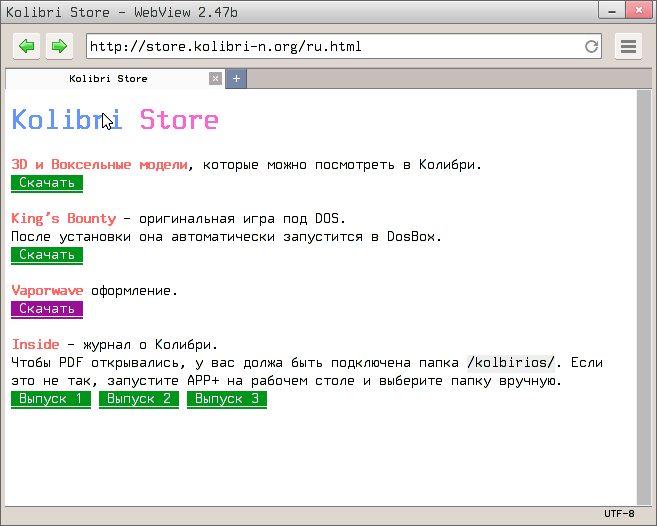Focus the URL address field
Screen dimensions: 657x526
pos(330,46)
